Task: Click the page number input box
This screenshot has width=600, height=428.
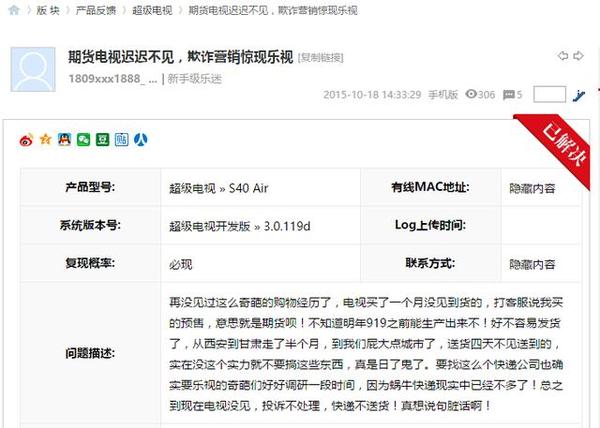Action: click(549, 94)
